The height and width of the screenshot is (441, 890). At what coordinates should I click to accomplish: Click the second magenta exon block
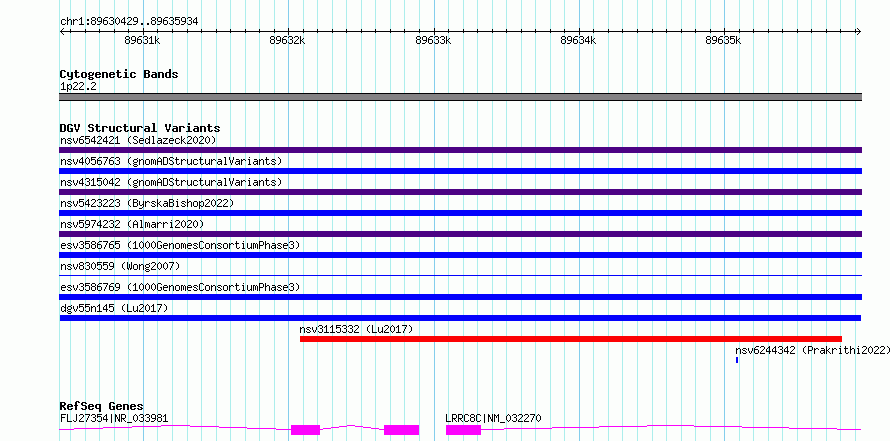tap(401, 430)
